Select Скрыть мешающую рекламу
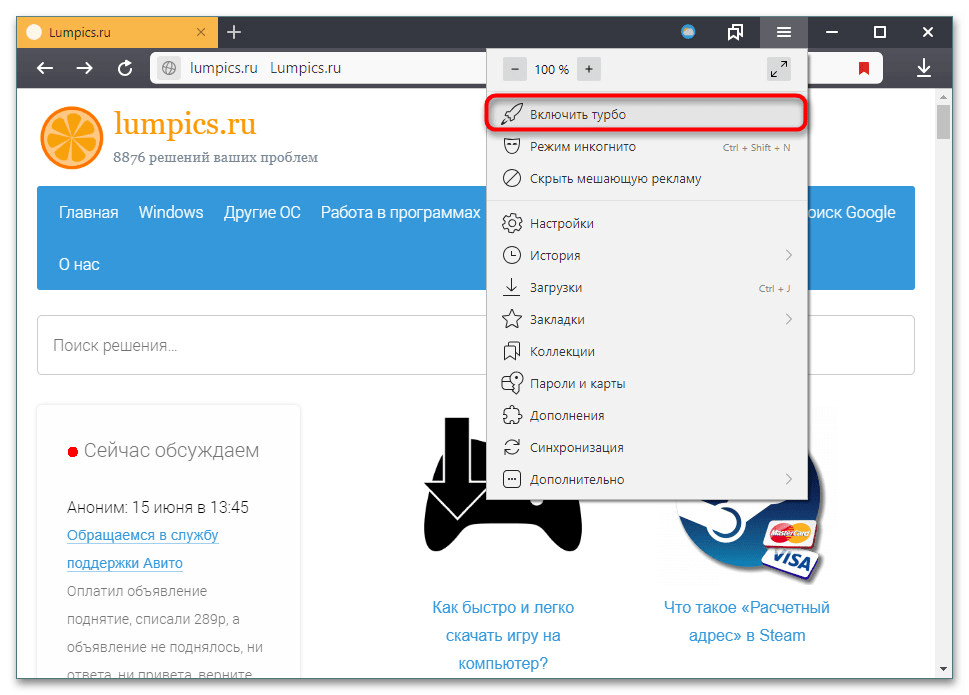969x695 pixels. coord(646,179)
